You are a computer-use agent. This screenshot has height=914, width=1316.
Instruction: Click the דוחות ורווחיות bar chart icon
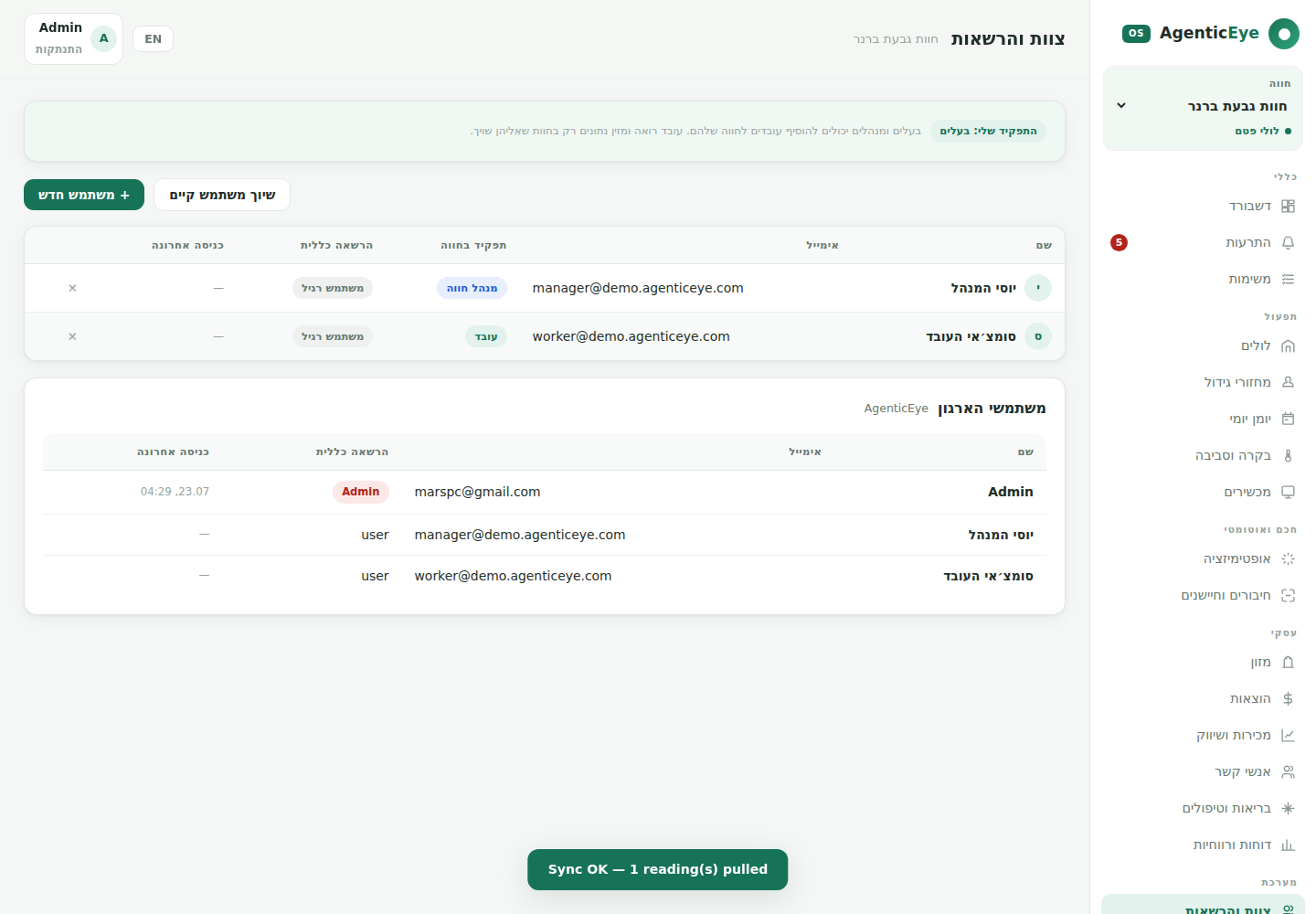pyautogui.click(x=1288, y=845)
